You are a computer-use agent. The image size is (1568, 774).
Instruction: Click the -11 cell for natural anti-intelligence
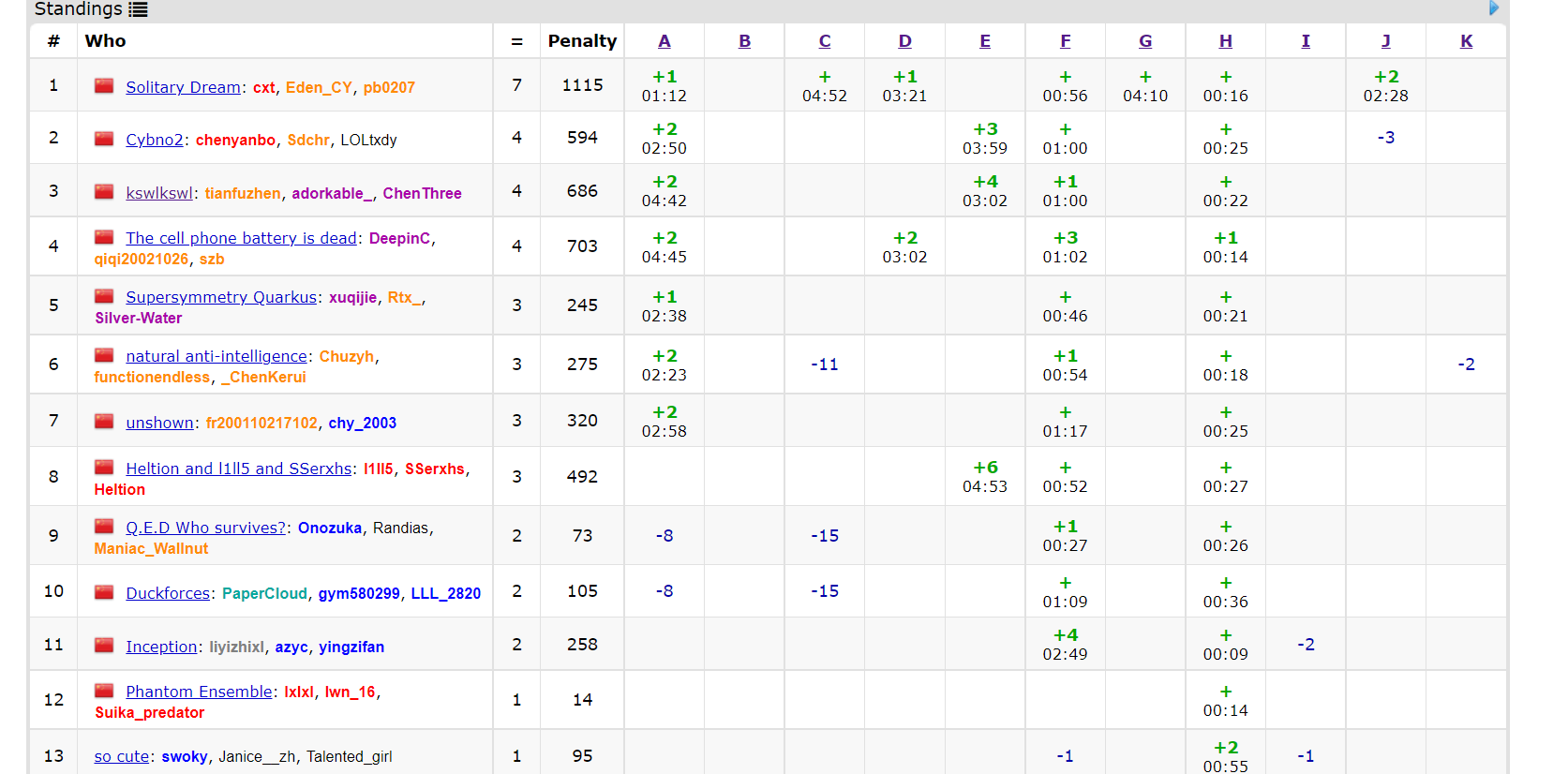[x=824, y=365]
